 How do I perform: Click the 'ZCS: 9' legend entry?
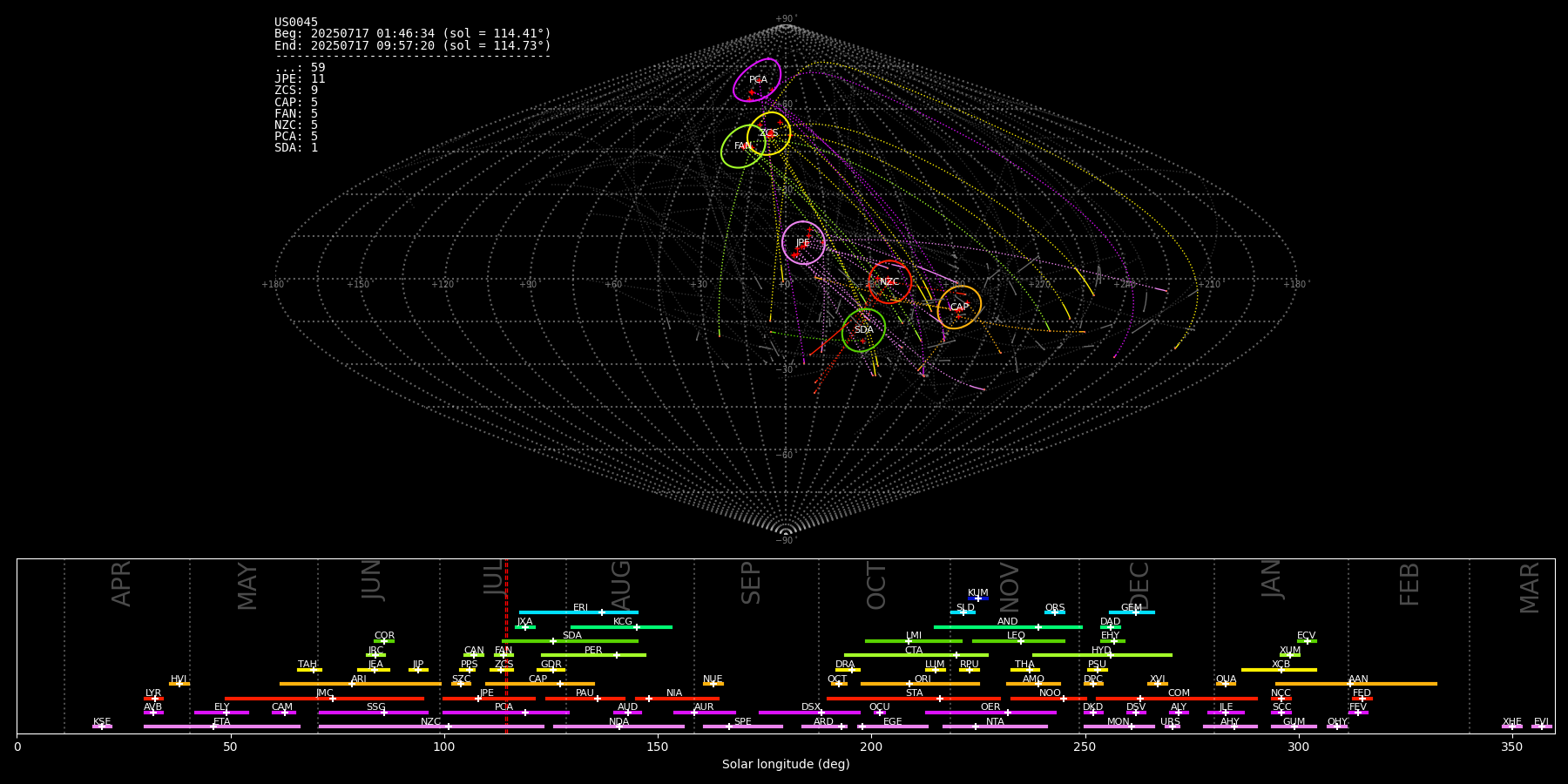point(296,91)
